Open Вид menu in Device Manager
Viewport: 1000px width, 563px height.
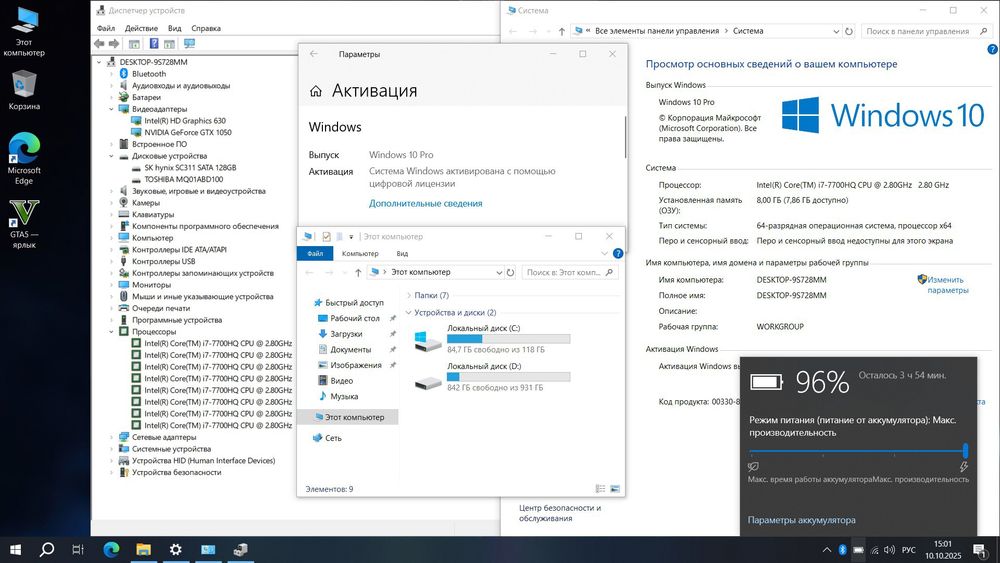174,29
